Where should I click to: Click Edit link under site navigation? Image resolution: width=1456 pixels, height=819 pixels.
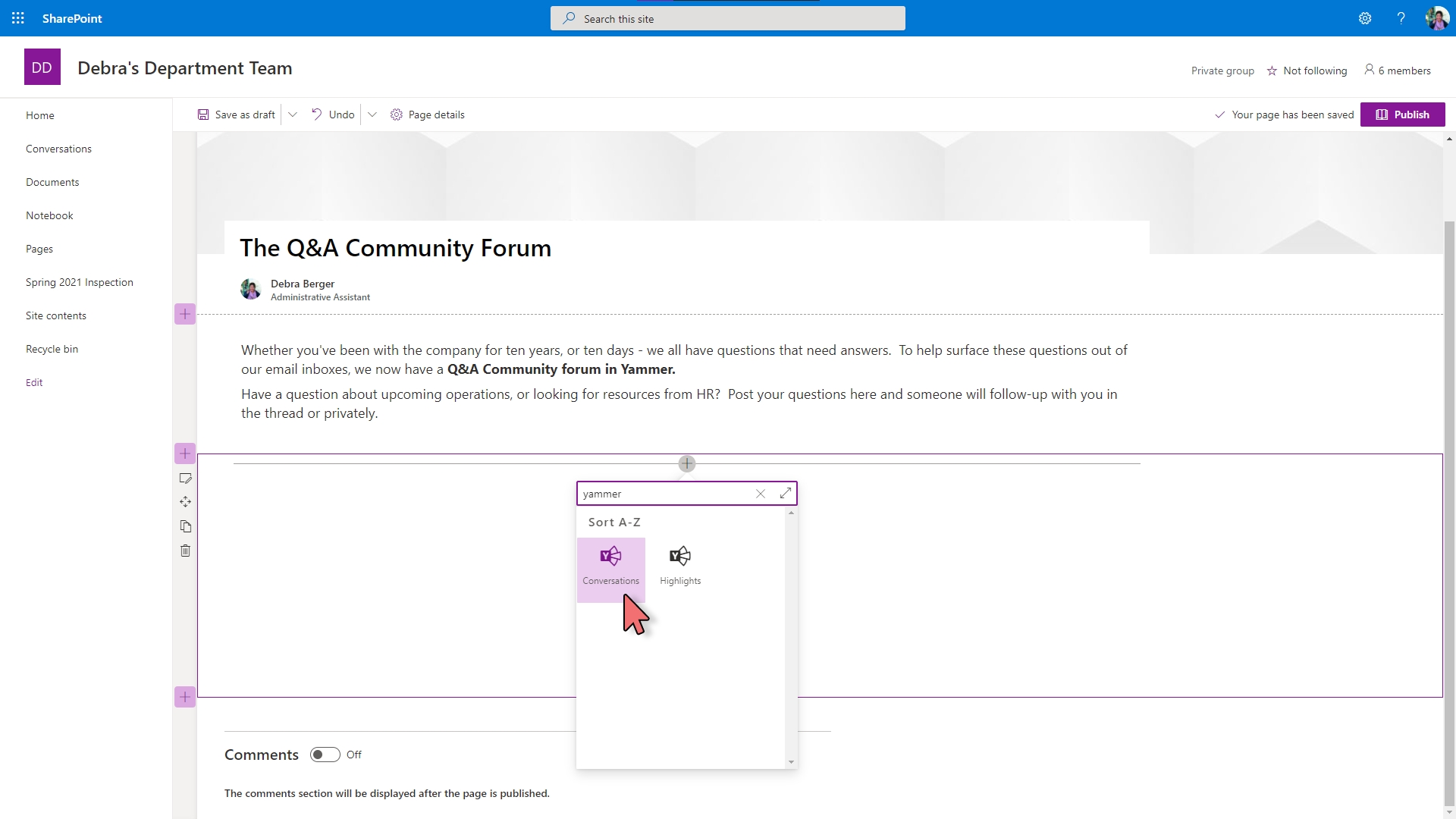click(34, 382)
